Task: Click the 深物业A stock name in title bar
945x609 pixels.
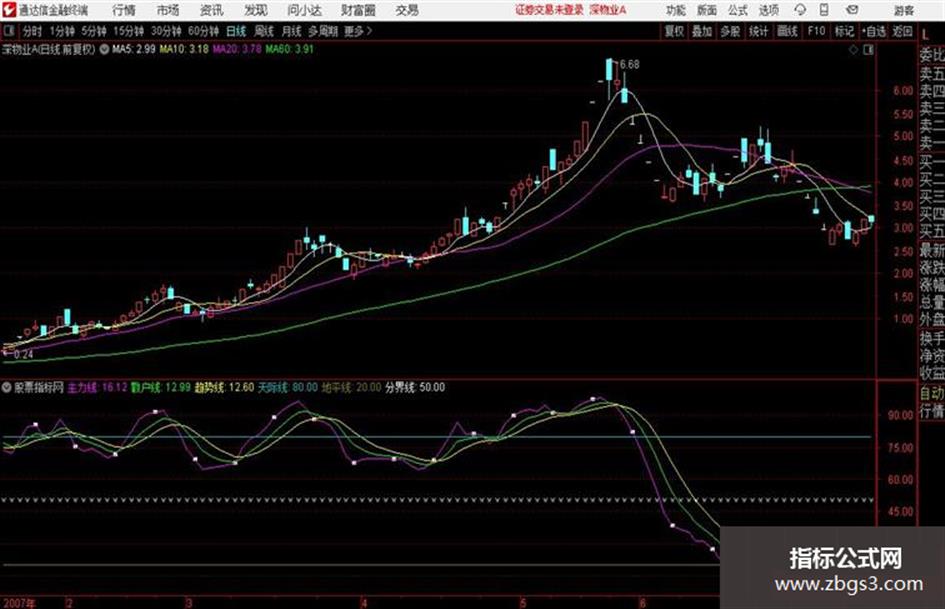Action: click(x=608, y=10)
